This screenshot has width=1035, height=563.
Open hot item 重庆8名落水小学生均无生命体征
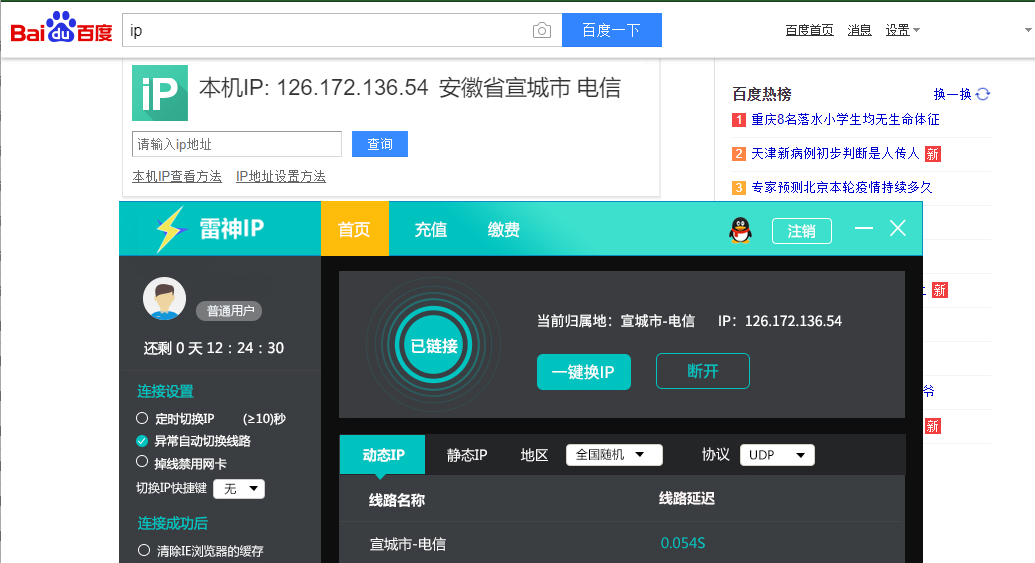pos(845,119)
